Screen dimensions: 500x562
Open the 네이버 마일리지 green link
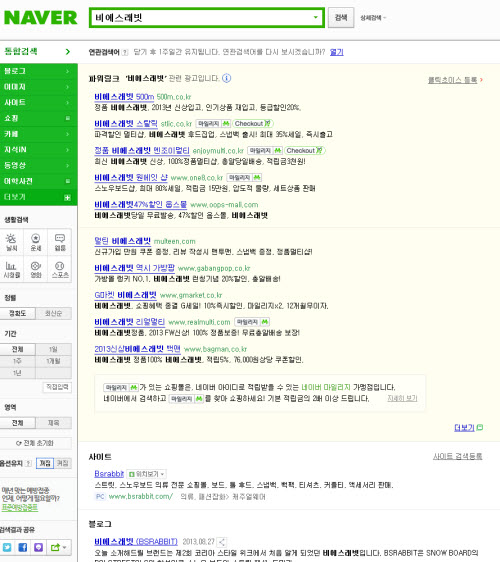pos(326,387)
